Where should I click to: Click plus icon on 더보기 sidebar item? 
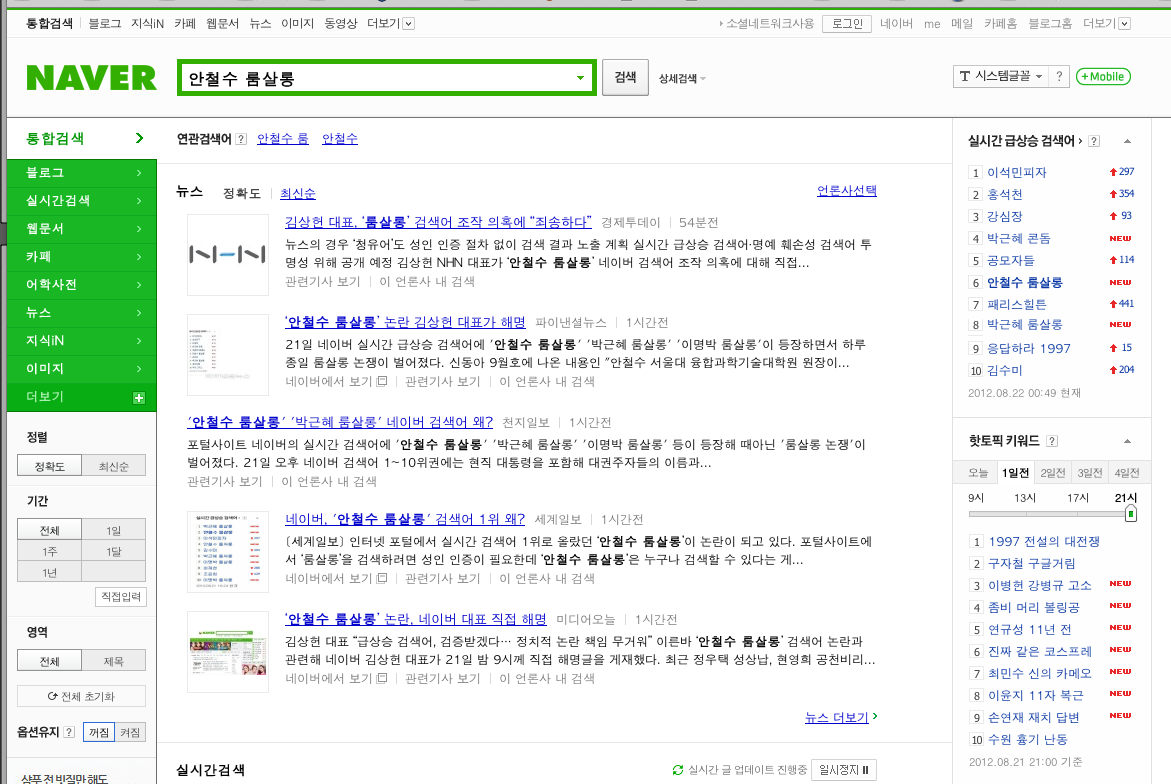(x=139, y=398)
